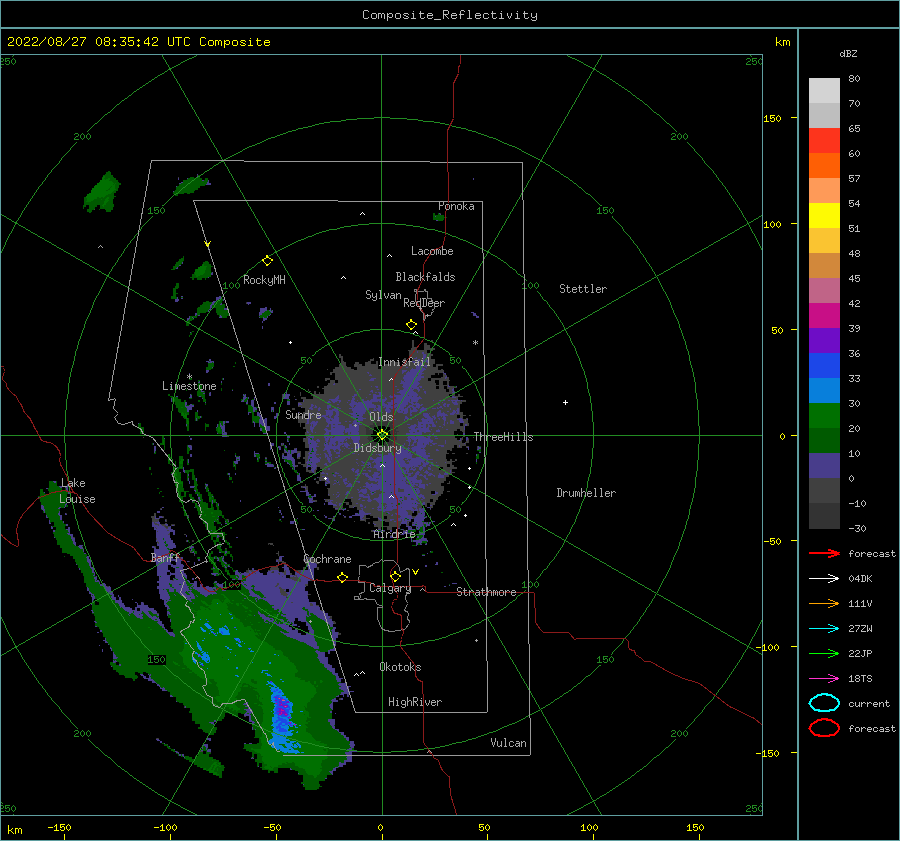Click the red 'forecast' oval legend icon
This screenshot has width=900, height=841.
824,728
